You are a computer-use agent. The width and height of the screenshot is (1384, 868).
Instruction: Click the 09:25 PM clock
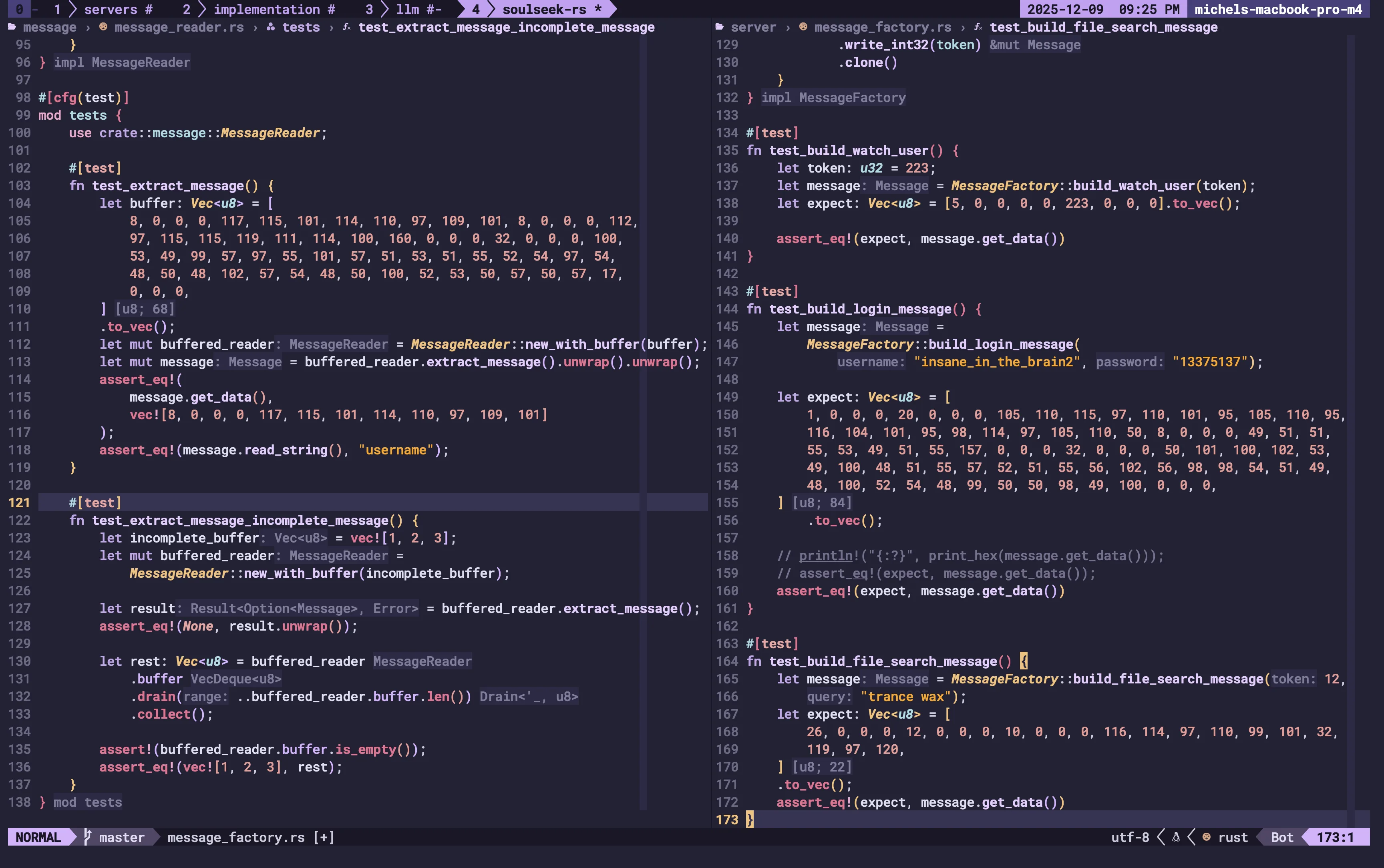tap(1149, 9)
